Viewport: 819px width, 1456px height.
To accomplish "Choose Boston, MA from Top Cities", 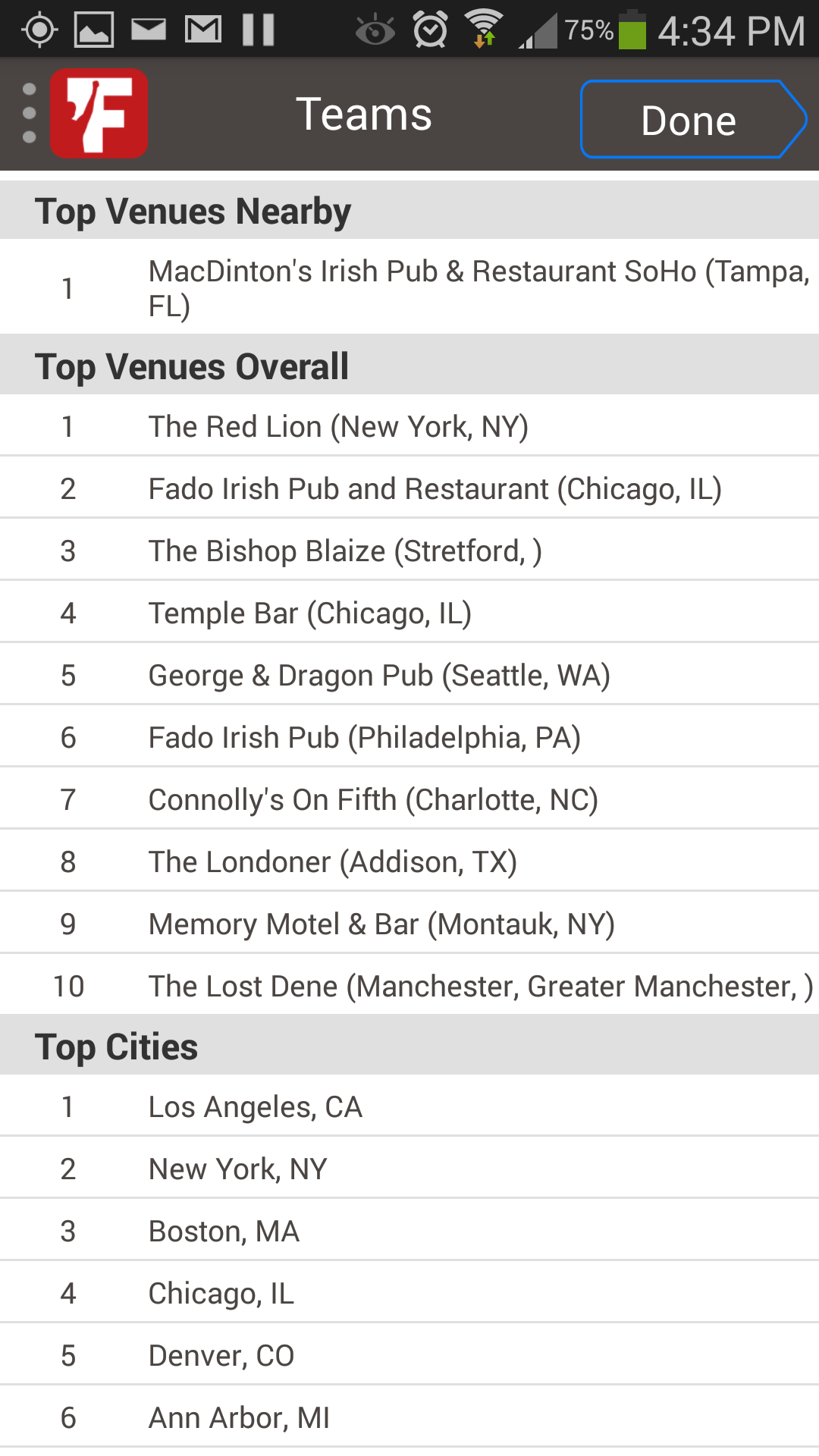I will click(x=224, y=1232).
